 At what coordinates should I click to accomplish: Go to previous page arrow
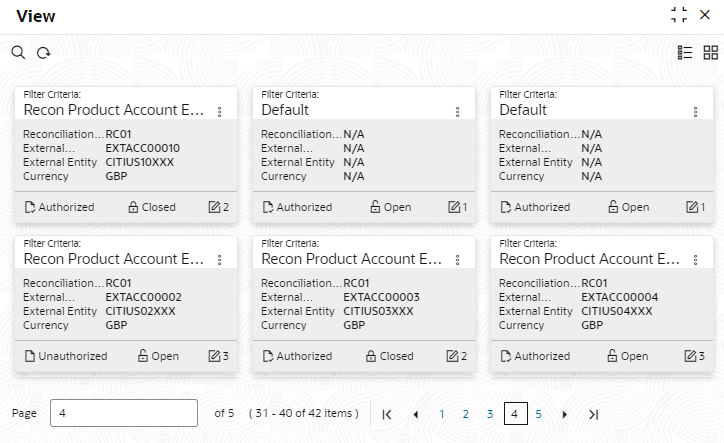click(416, 414)
